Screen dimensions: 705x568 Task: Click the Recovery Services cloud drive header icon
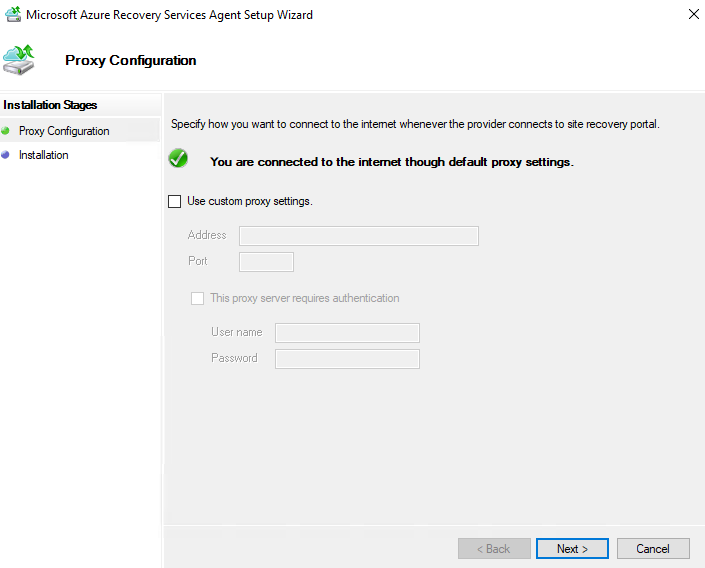click(x=18, y=60)
